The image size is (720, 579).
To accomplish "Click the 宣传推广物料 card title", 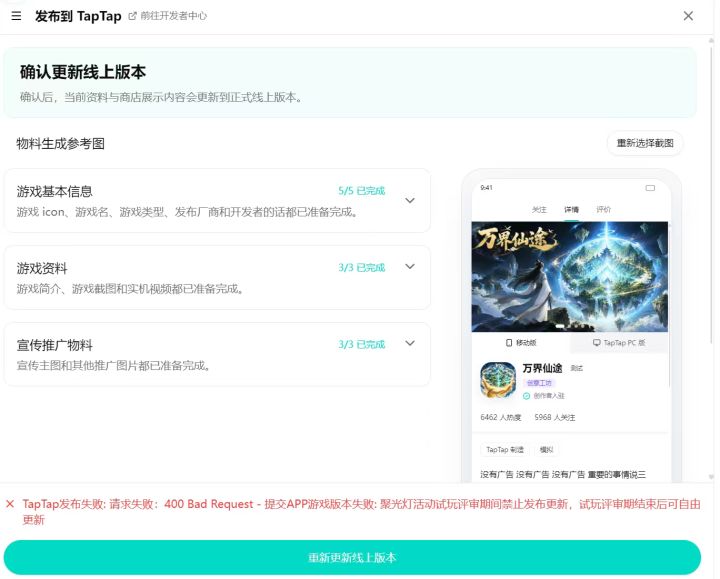I will click(x=55, y=345).
